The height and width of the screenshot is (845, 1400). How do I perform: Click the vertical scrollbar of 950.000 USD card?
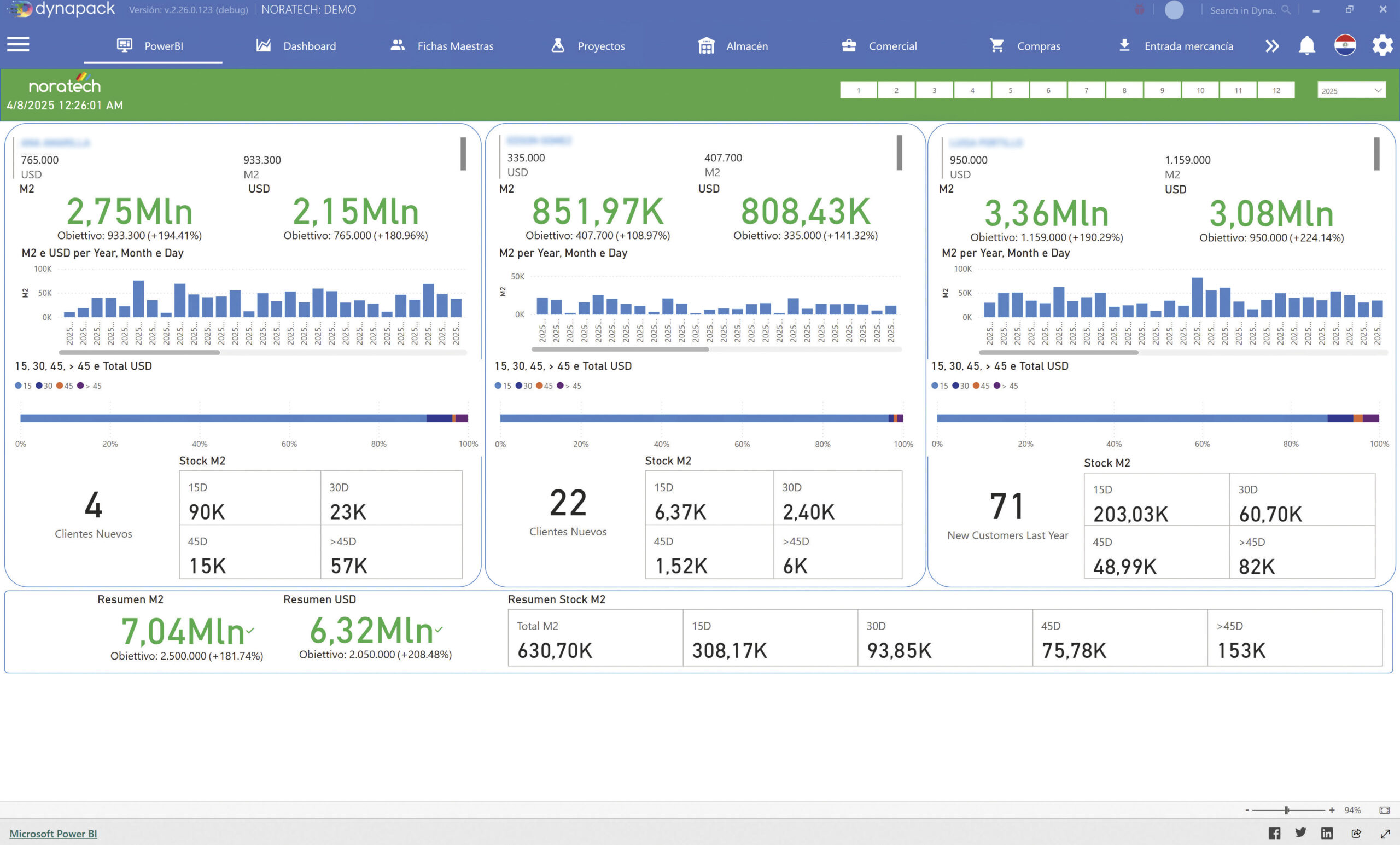point(1376,154)
